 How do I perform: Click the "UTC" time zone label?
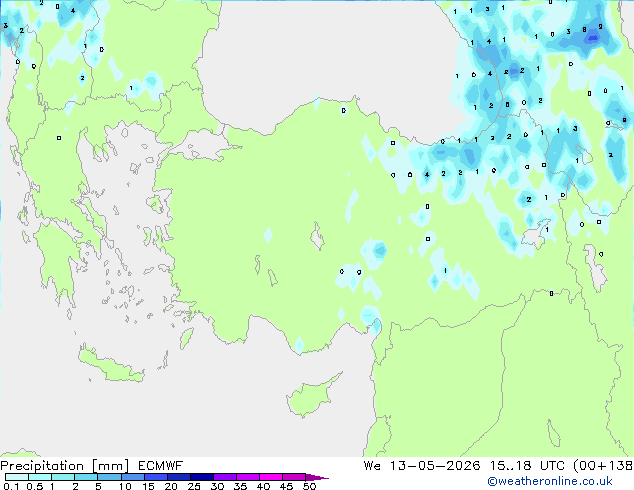click(x=552, y=466)
